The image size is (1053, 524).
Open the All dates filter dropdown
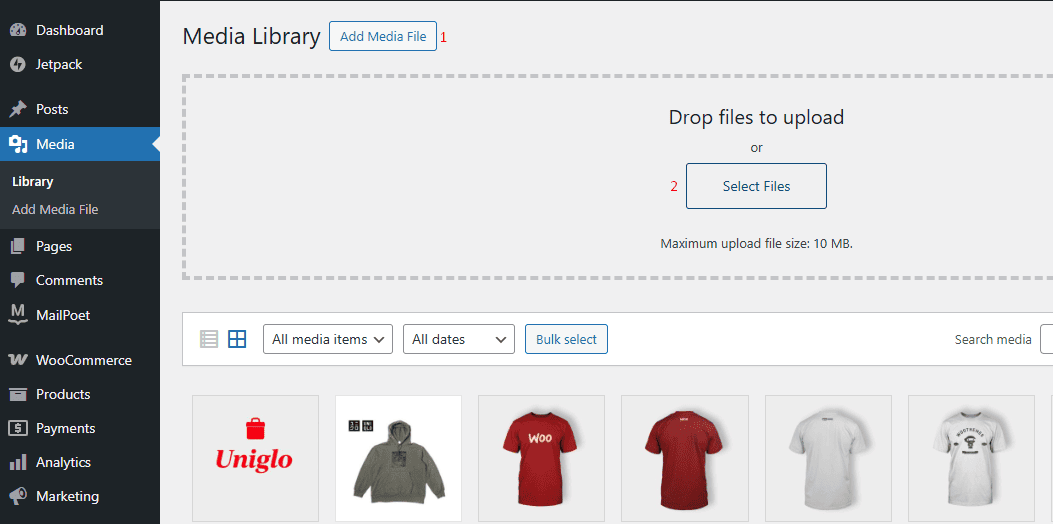click(x=458, y=339)
